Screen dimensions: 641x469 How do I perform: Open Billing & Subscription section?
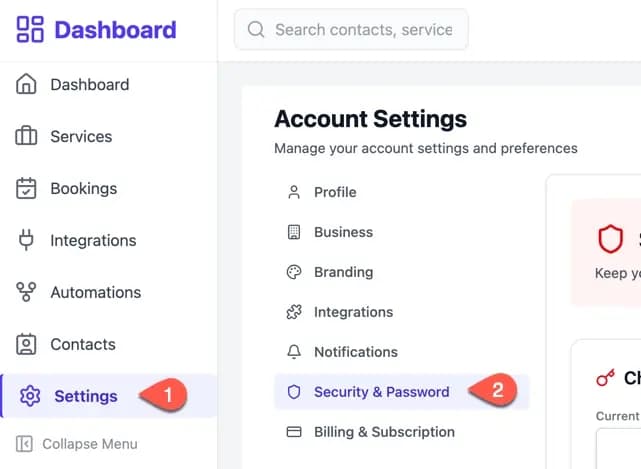pos(402,432)
